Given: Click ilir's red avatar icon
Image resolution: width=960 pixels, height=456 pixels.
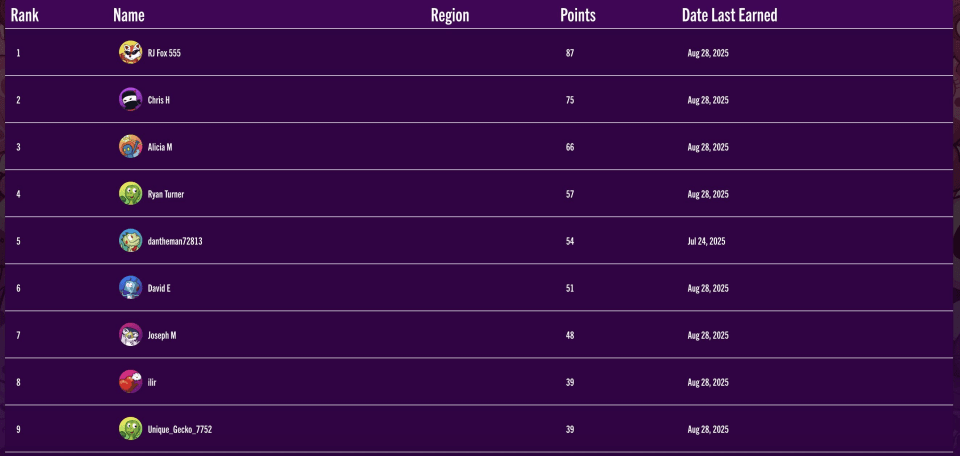Looking at the screenshot, I should (x=130, y=382).
